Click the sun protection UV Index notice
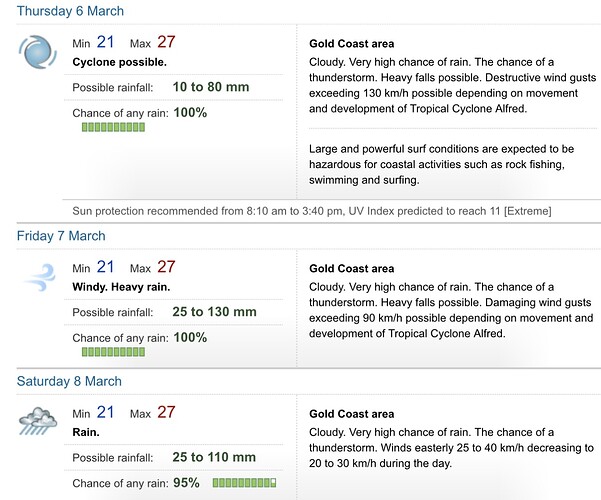601x500 pixels. point(312,211)
